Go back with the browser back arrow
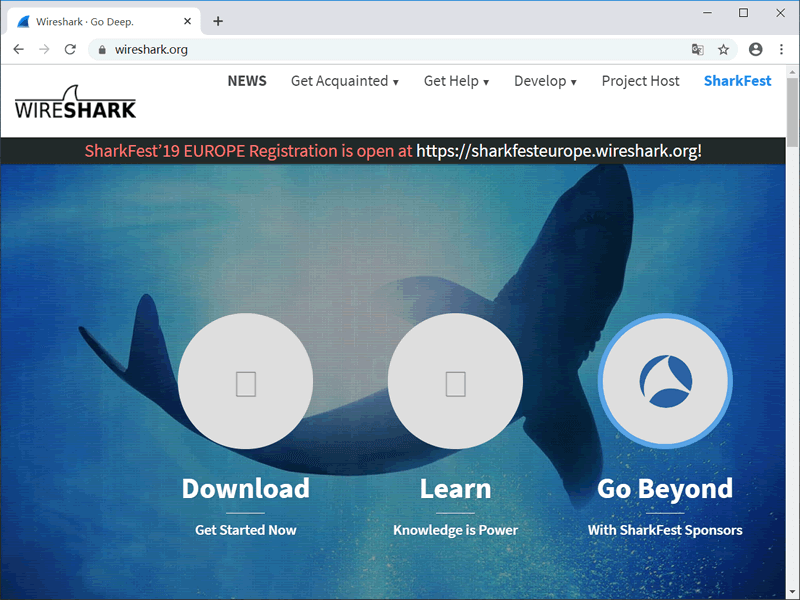This screenshot has width=800, height=600. pos(18,49)
